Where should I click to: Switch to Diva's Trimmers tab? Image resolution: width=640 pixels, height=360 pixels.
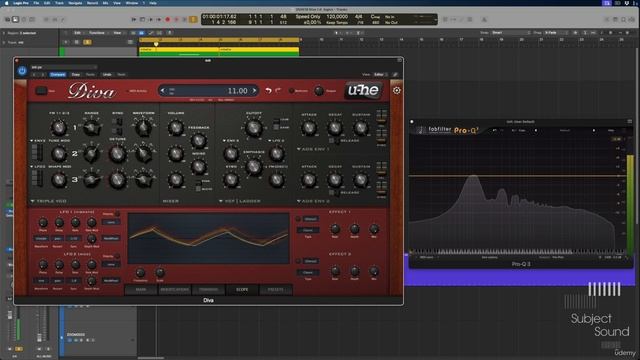208,290
